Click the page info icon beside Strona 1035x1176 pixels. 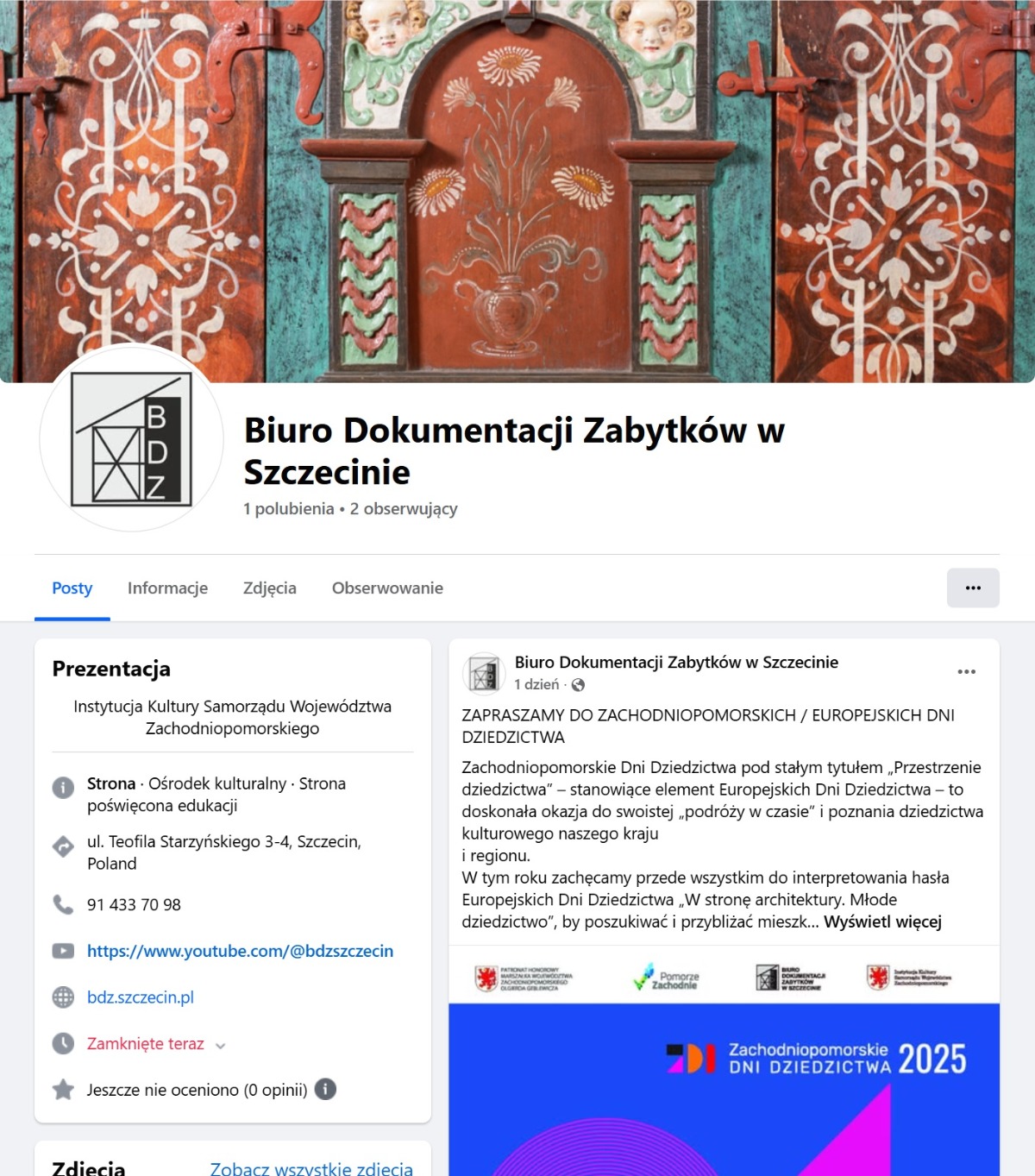click(x=63, y=787)
